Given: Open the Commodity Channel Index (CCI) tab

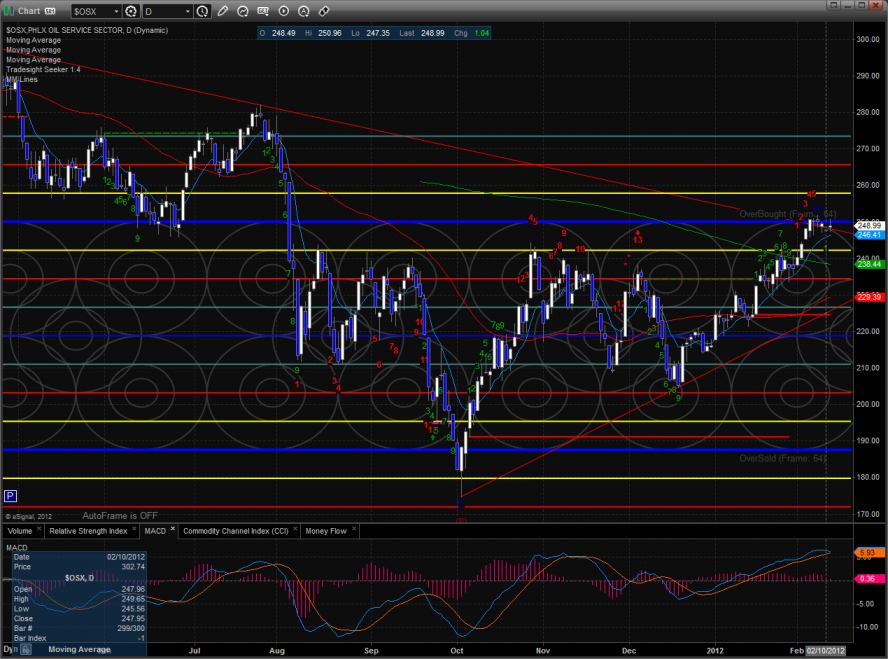Looking at the screenshot, I should click(x=236, y=531).
